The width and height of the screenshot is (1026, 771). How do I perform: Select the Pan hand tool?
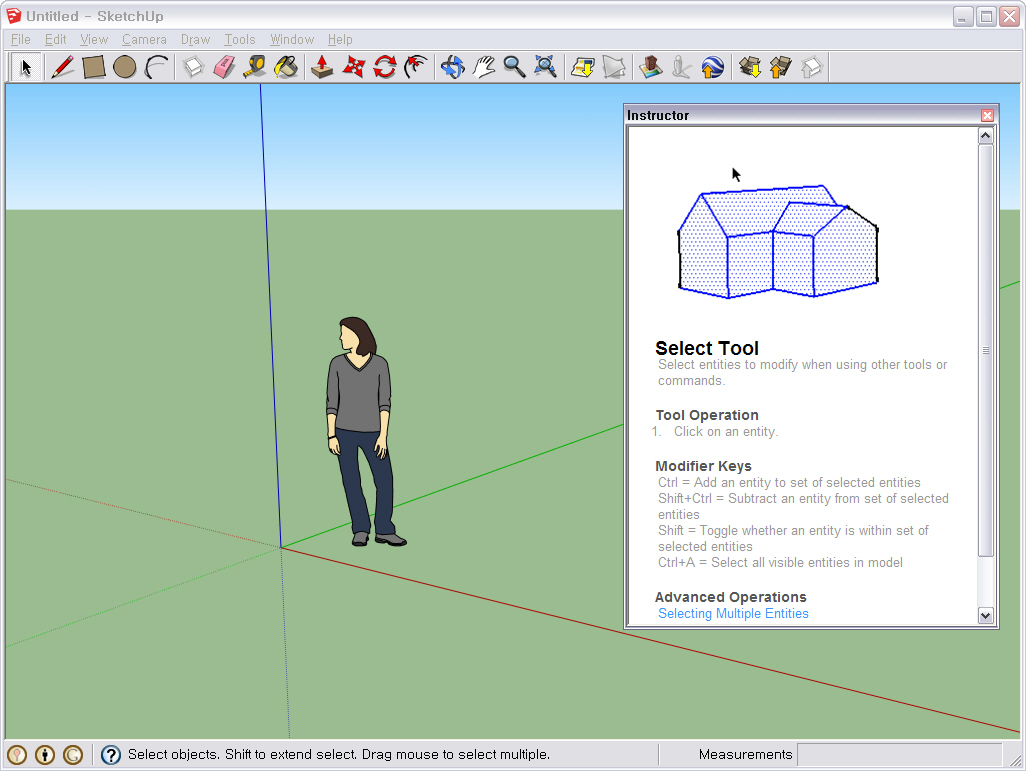pos(484,67)
